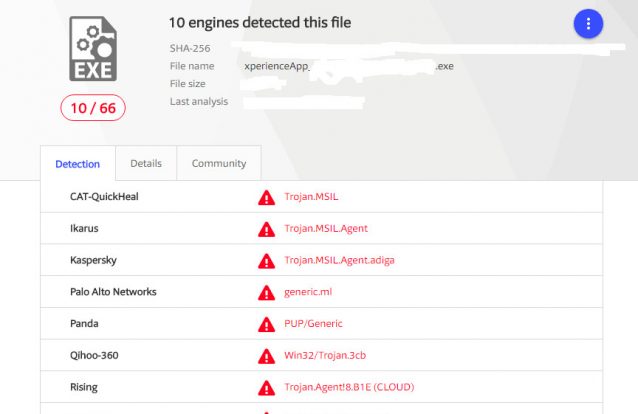The height and width of the screenshot is (414, 638).
Task: Click the Kaspersky detection warning icon
Action: coord(266,261)
